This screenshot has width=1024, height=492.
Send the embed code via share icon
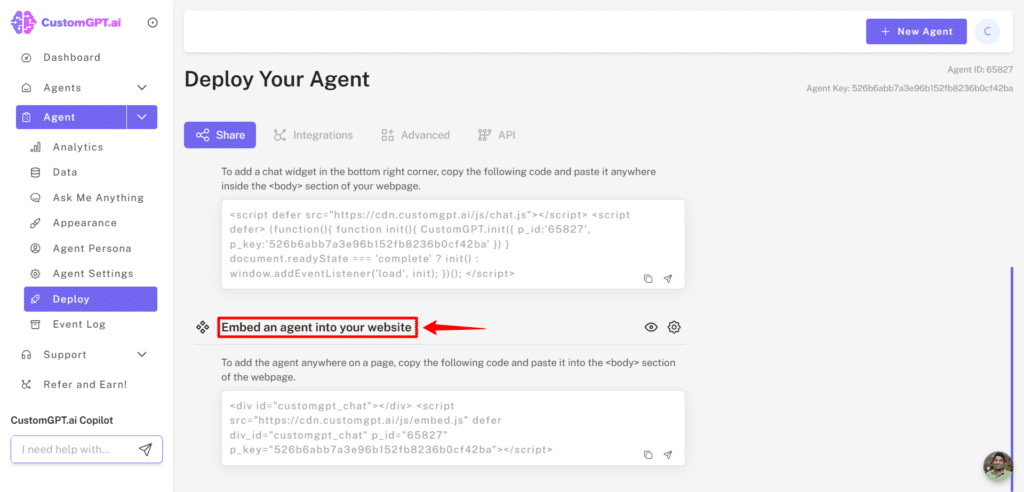pos(667,455)
